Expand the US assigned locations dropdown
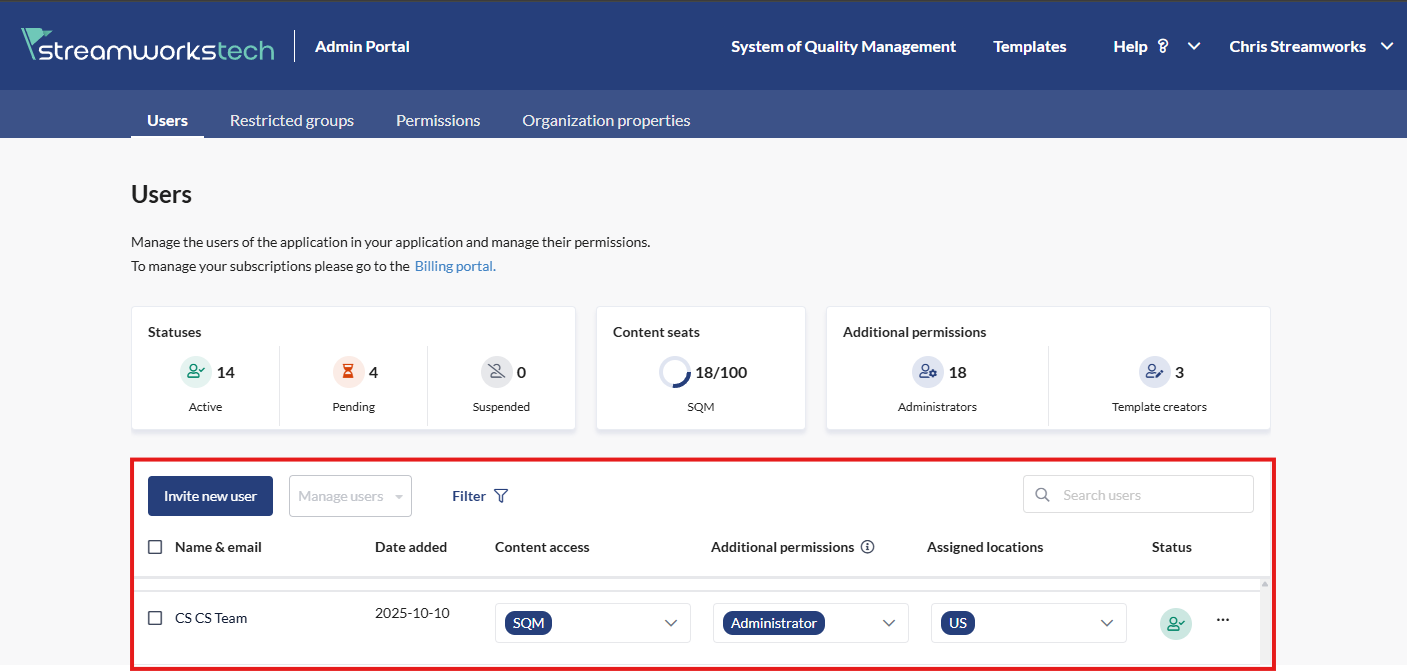 coord(1106,623)
